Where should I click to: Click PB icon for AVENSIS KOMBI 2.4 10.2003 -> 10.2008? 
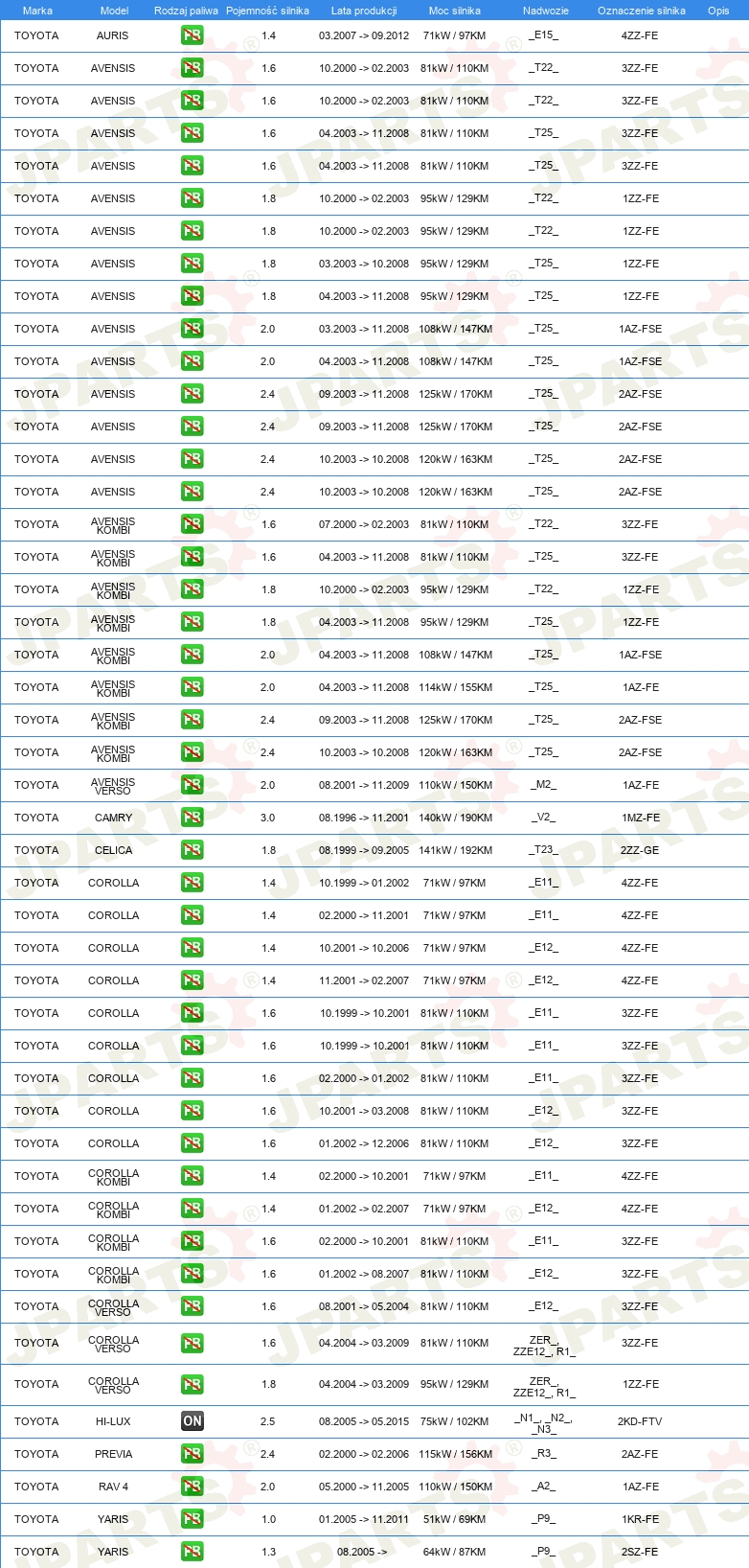pos(193,752)
